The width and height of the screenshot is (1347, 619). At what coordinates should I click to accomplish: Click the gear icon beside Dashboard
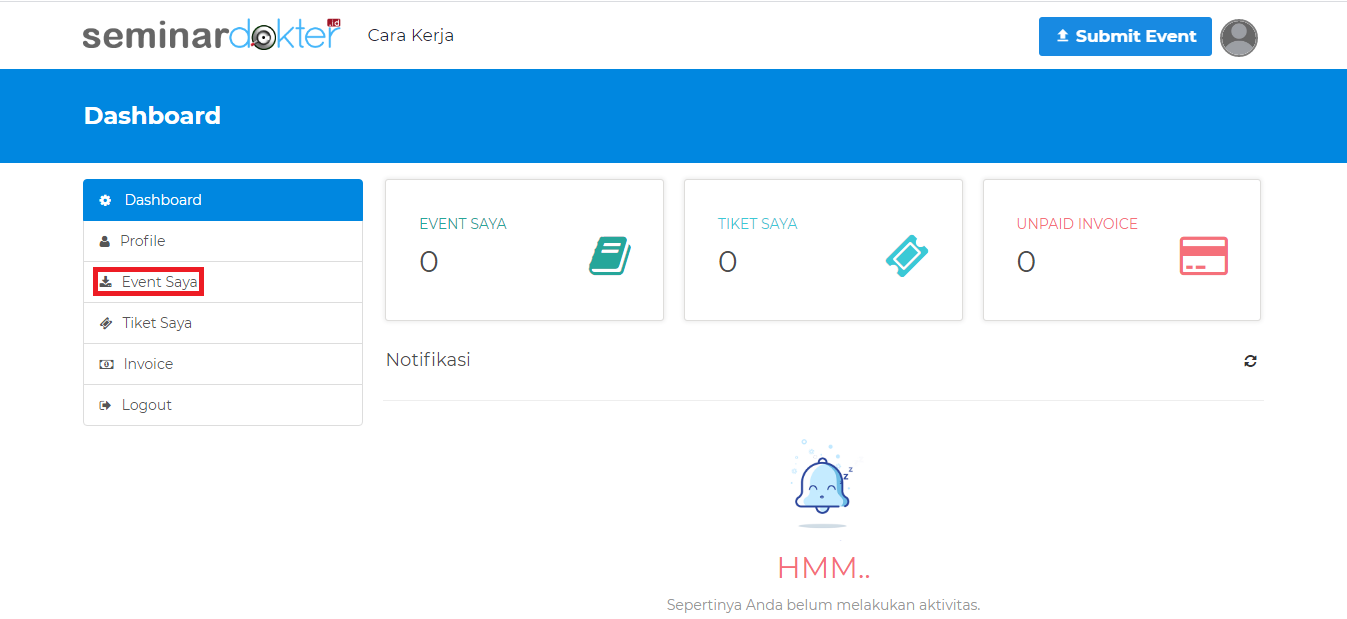tap(105, 201)
